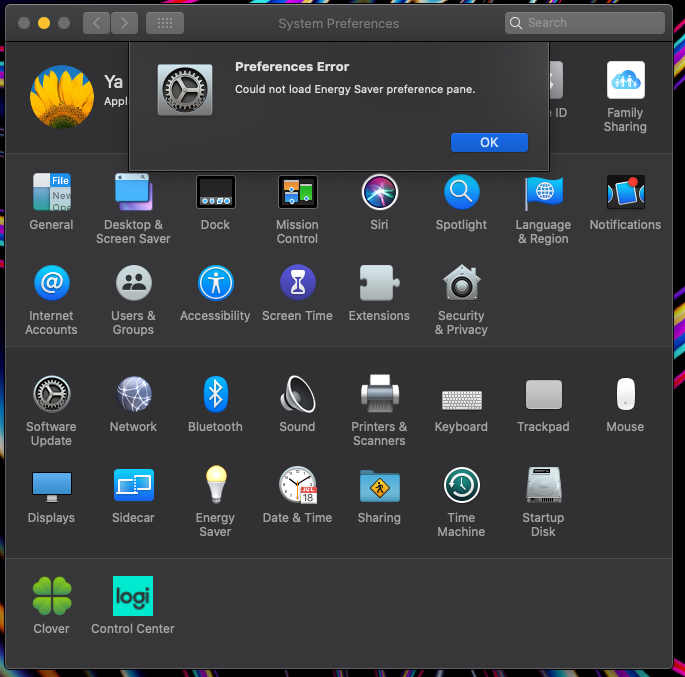Open Printers & Scanners preferences
The width and height of the screenshot is (685, 677).
coord(379,393)
